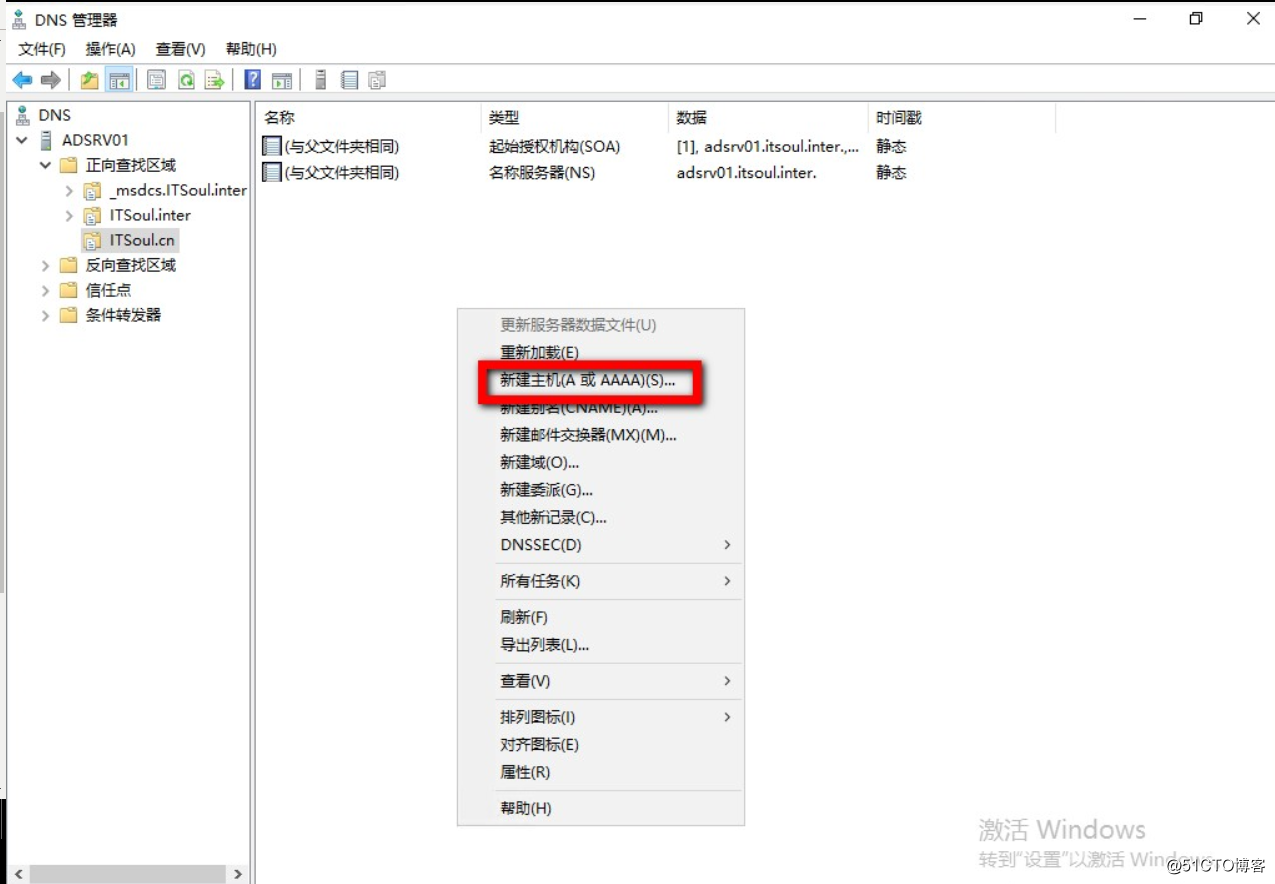Collapse the ADSRV01 tree node
Screen dimensions: 1275x884
click(x=22, y=140)
